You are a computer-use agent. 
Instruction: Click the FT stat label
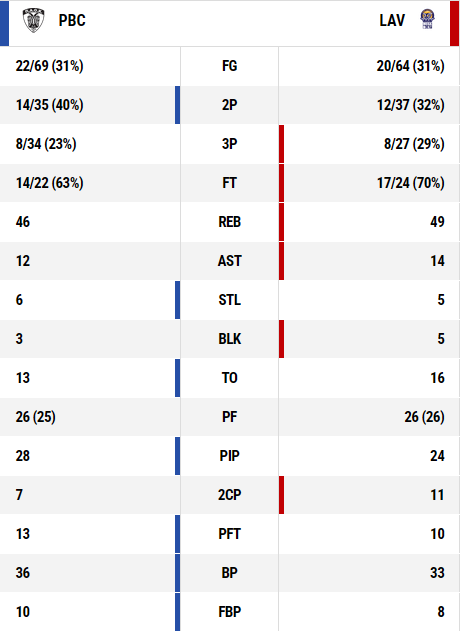click(x=229, y=183)
